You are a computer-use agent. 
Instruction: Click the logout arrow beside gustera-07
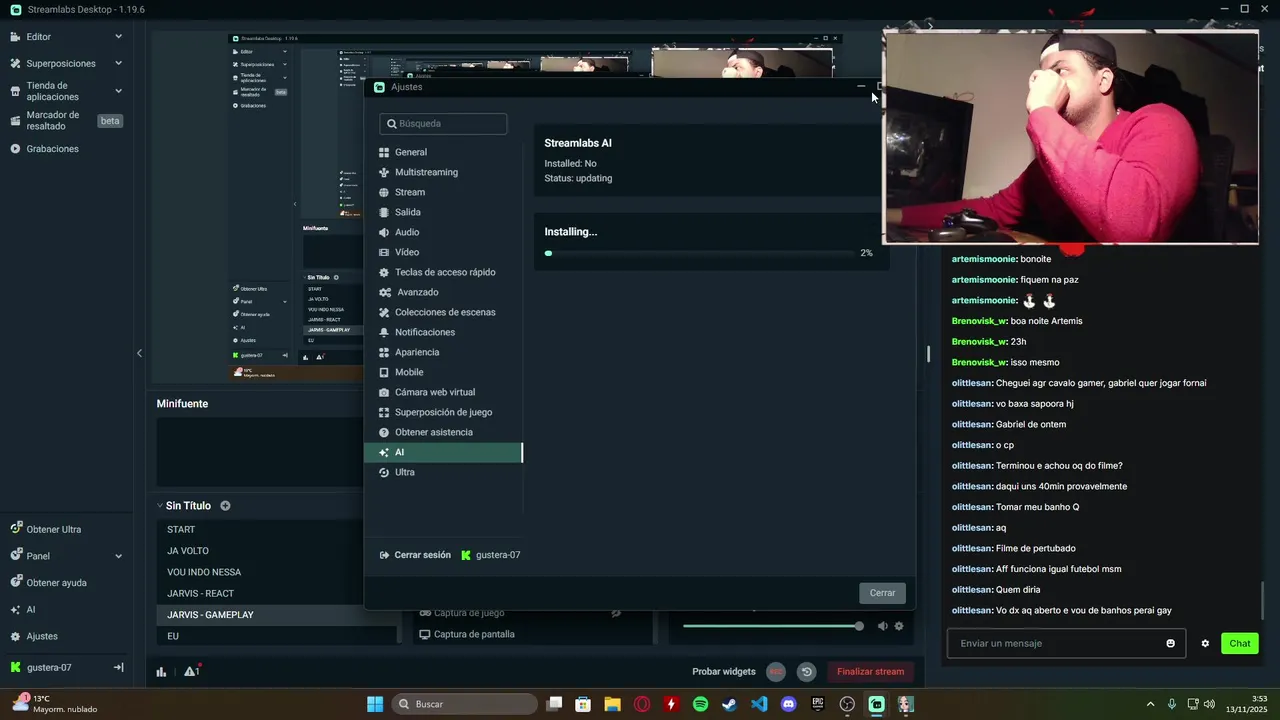pos(118,667)
